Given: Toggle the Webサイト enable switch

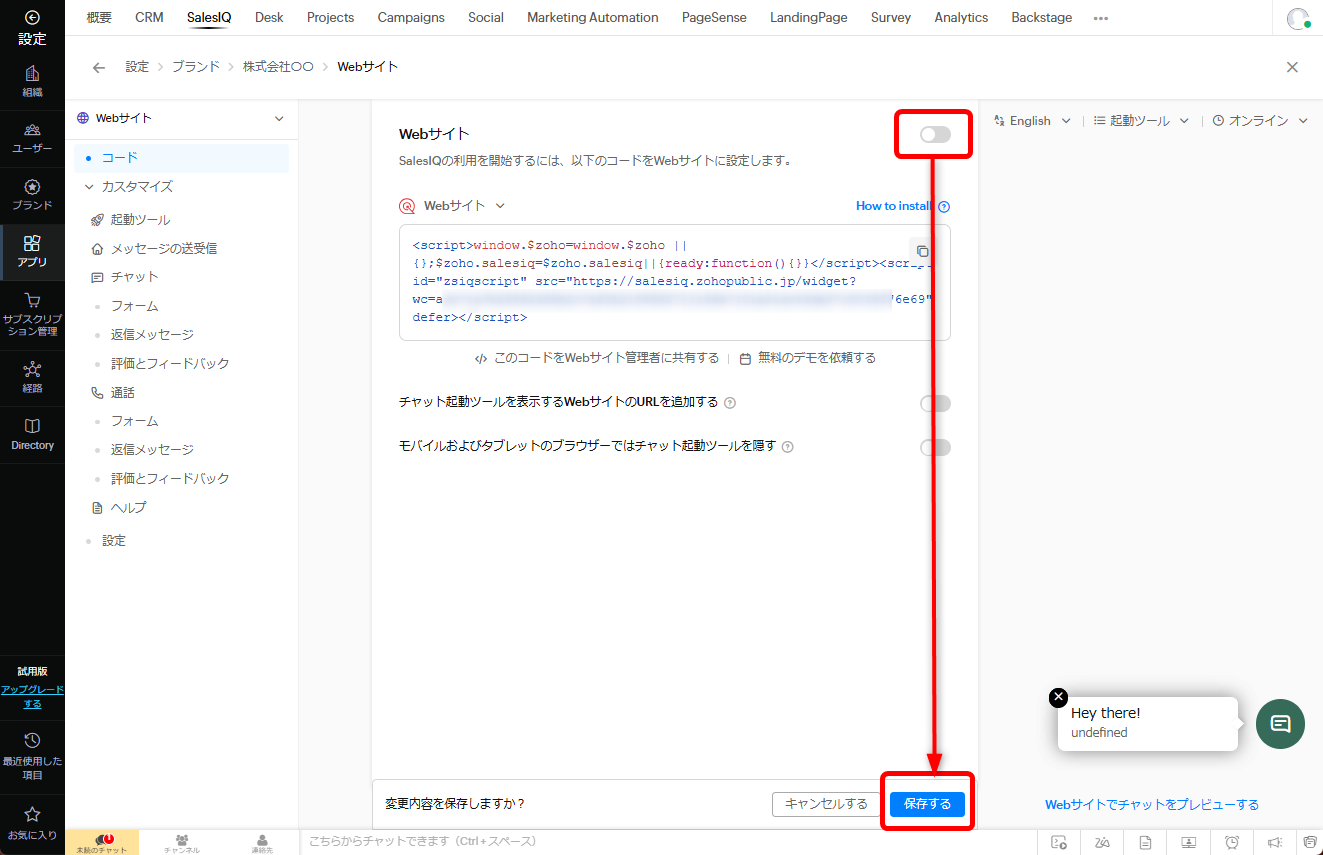Looking at the screenshot, I should 935,134.
